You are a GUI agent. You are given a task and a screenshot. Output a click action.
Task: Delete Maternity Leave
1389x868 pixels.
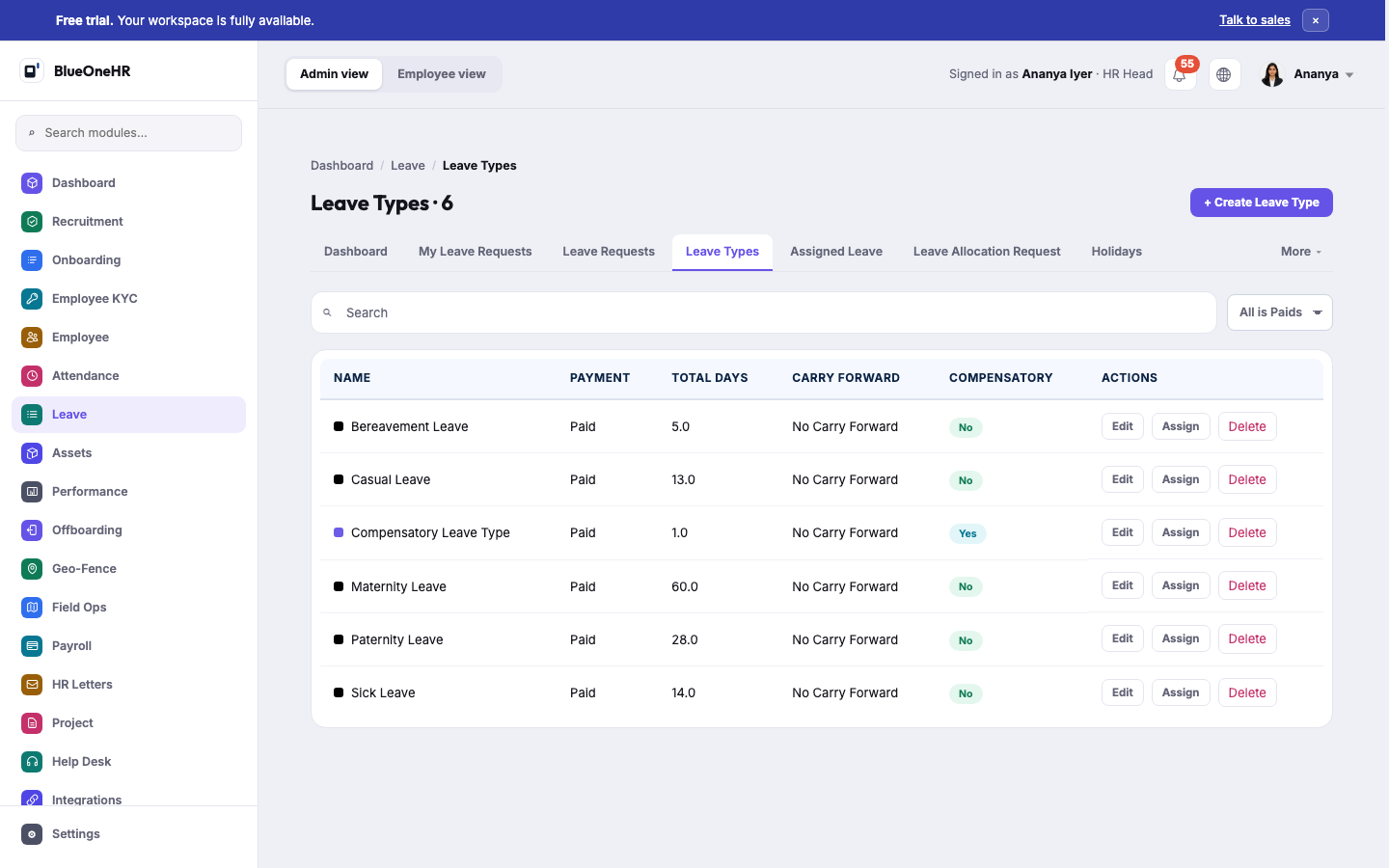click(x=1247, y=585)
